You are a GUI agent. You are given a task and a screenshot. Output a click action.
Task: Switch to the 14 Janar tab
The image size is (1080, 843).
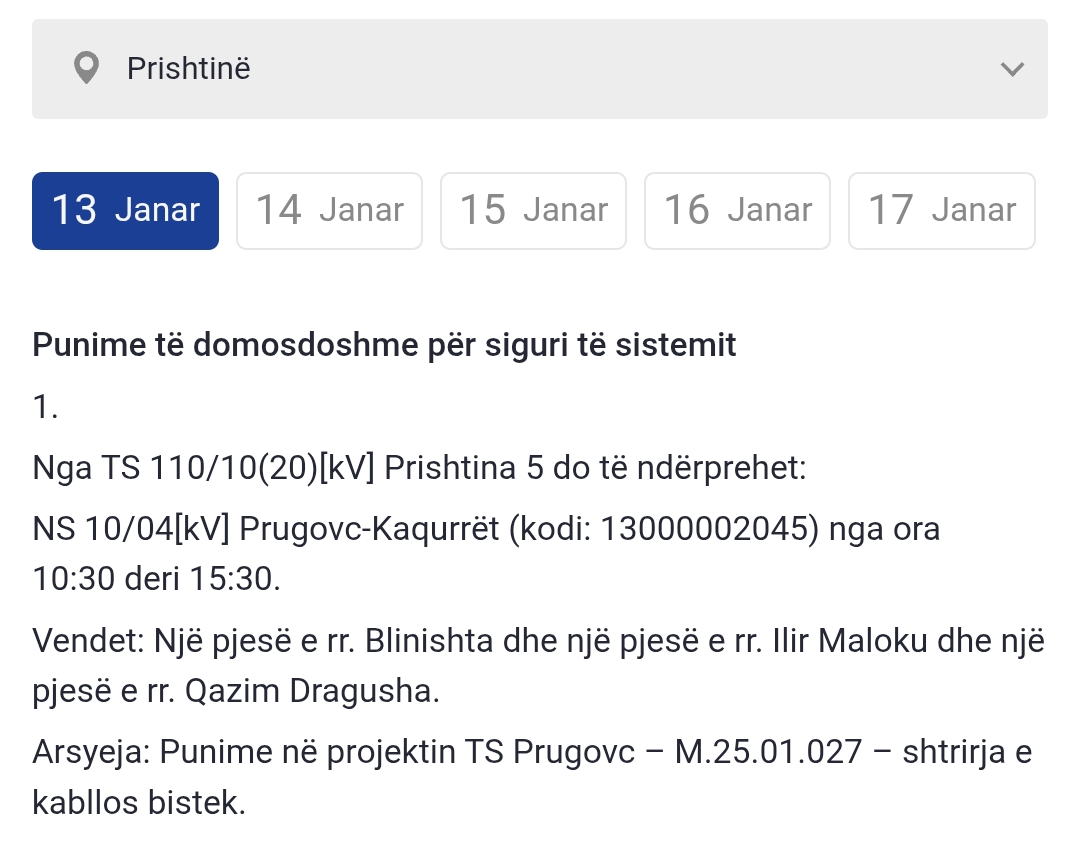point(329,211)
